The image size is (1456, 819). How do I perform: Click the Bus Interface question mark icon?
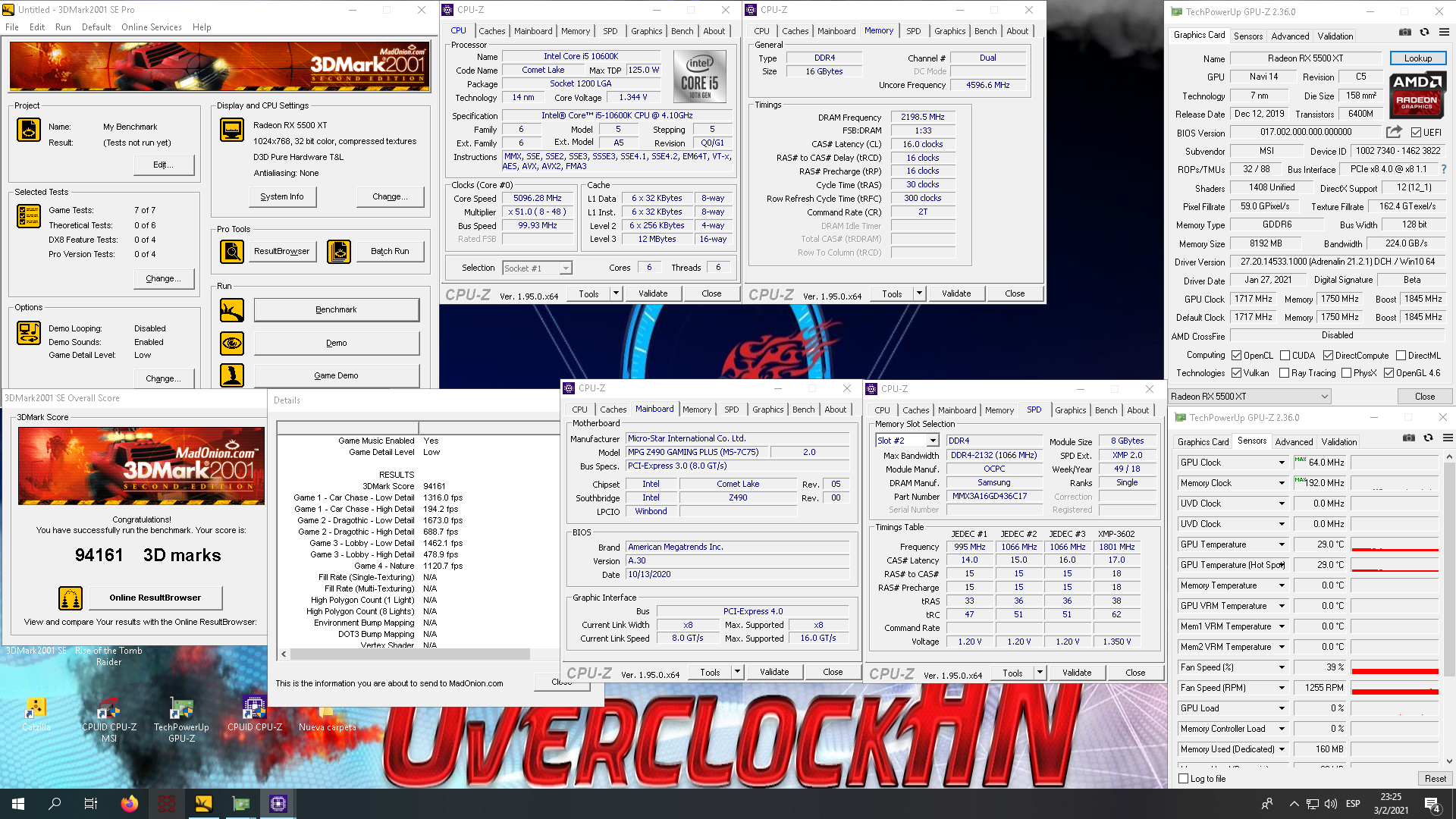(1444, 169)
